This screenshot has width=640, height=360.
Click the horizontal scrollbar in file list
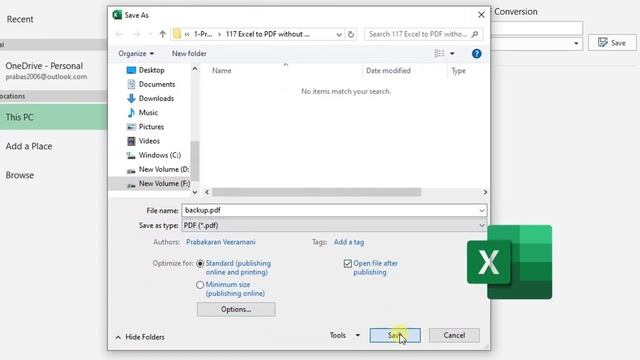tap(317, 192)
